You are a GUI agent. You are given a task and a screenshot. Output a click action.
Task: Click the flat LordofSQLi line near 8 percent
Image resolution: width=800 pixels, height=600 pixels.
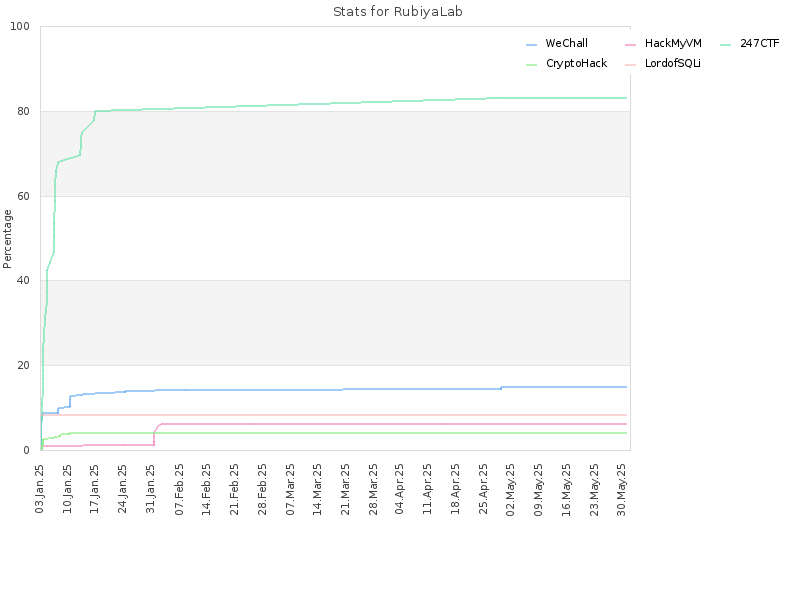click(332, 415)
